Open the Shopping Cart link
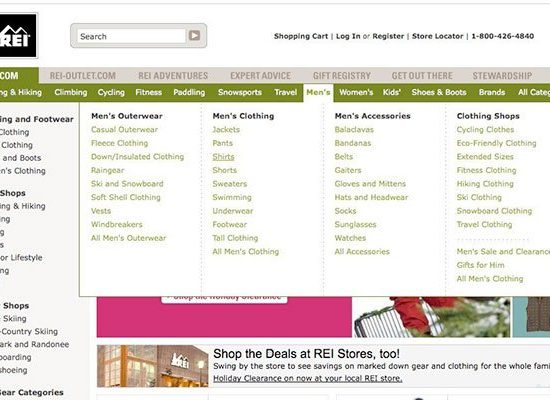The width and height of the screenshot is (550, 400). pyautogui.click(x=301, y=36)
